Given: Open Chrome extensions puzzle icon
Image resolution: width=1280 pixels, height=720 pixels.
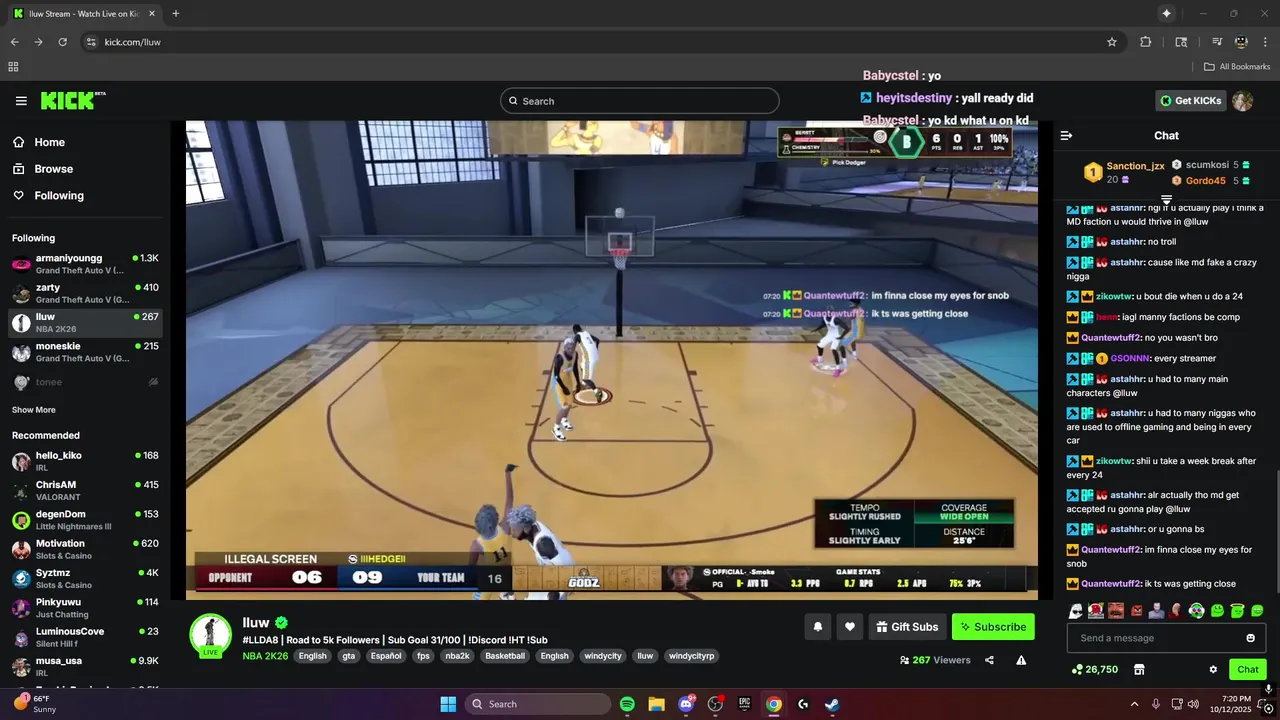Looking at the screenshot, I should 1146,42.
